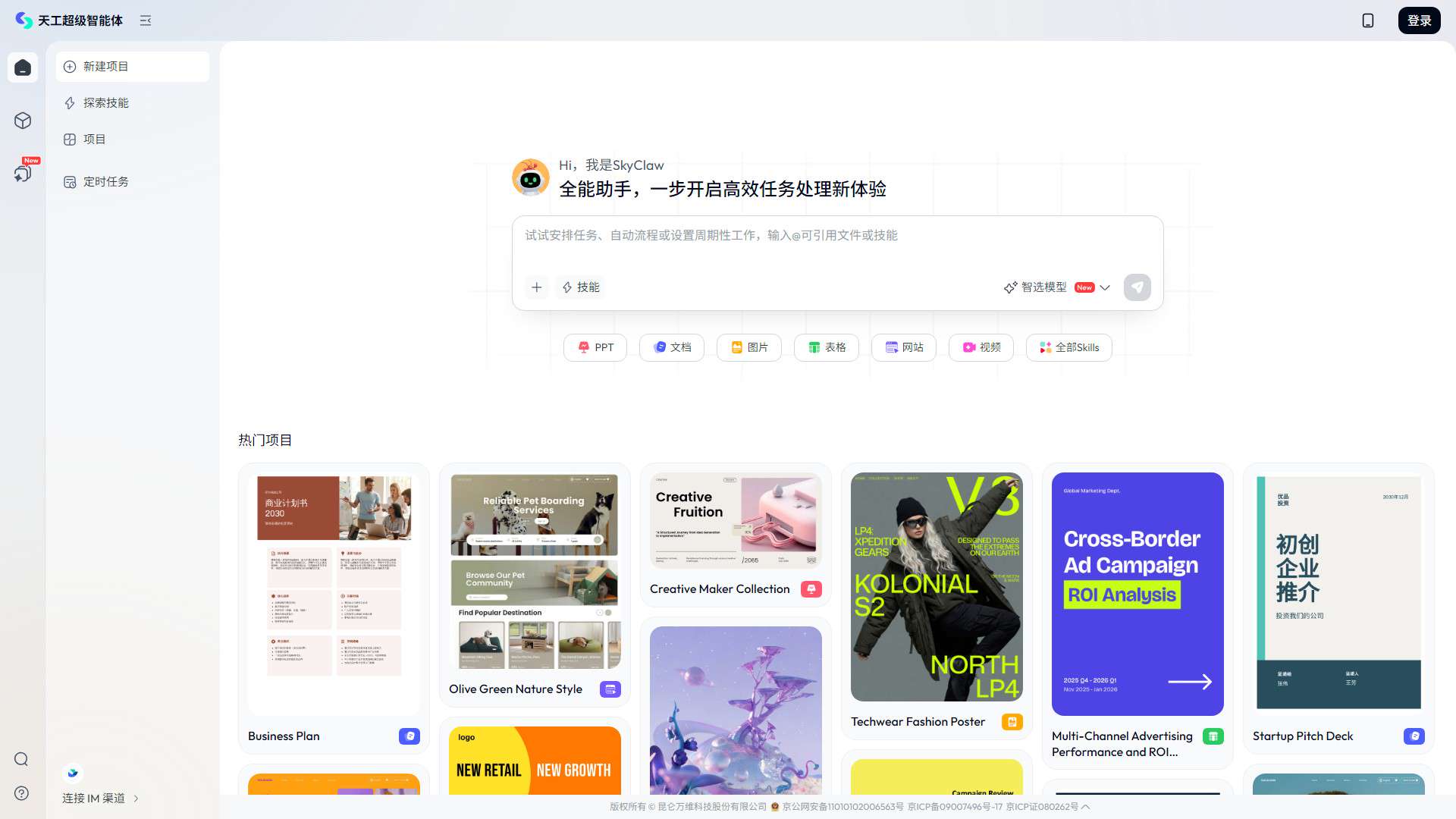1456x819 pixels.
Task: Select 新建项目 in the sidebar
Action: [x=133, y=67]
